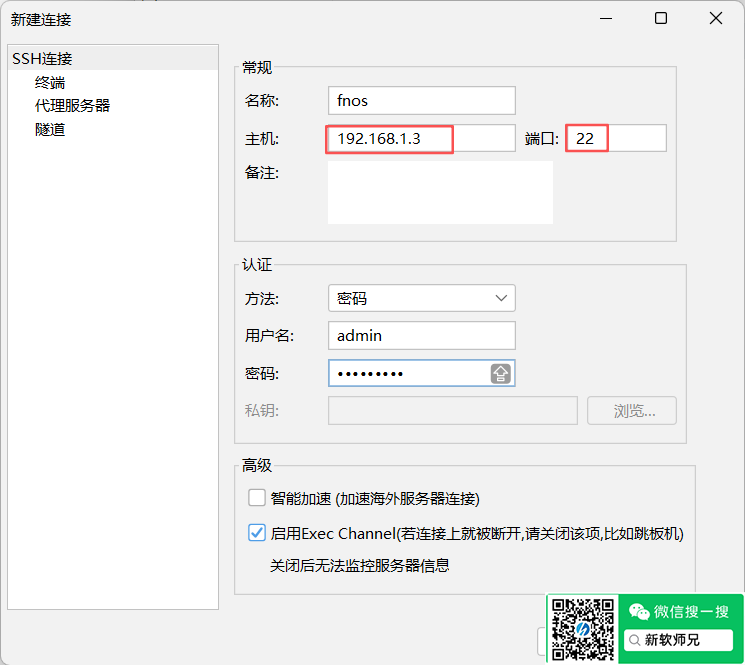Image resolution: width=745 pixels, height=665 pixels.
Task: Open the 方法 authentication dropdown
Action: [x=421, y=298]
